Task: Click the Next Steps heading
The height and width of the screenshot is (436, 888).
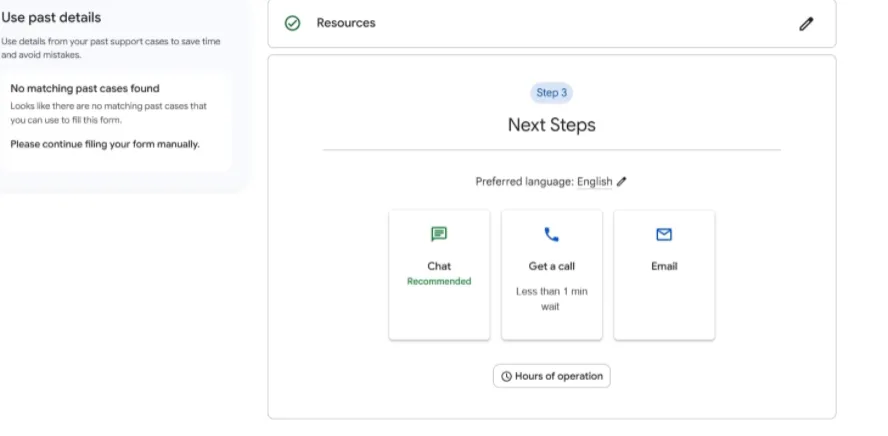Action: tap(552, 125)
